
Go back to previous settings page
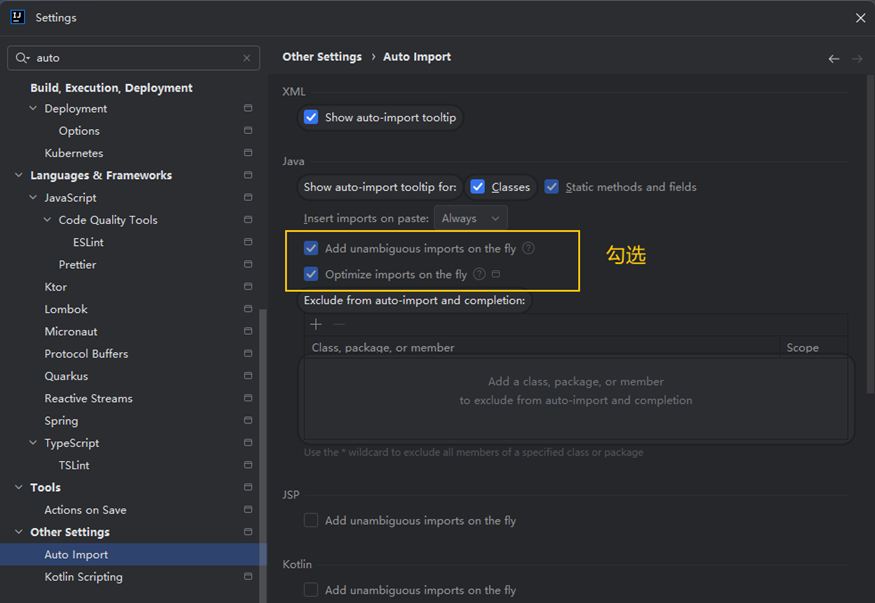coord(834,59)
